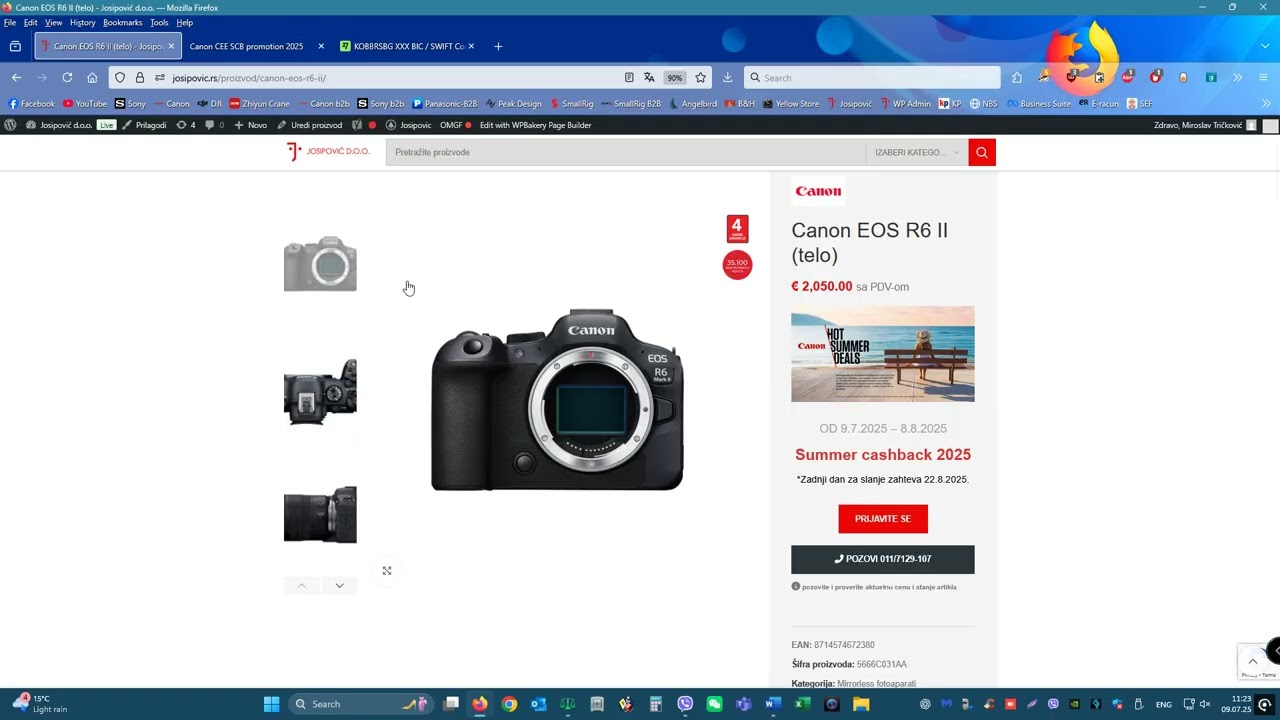Open the History menu
Viewport: 1280px width, 720px height.
click(x=83, y=22)
